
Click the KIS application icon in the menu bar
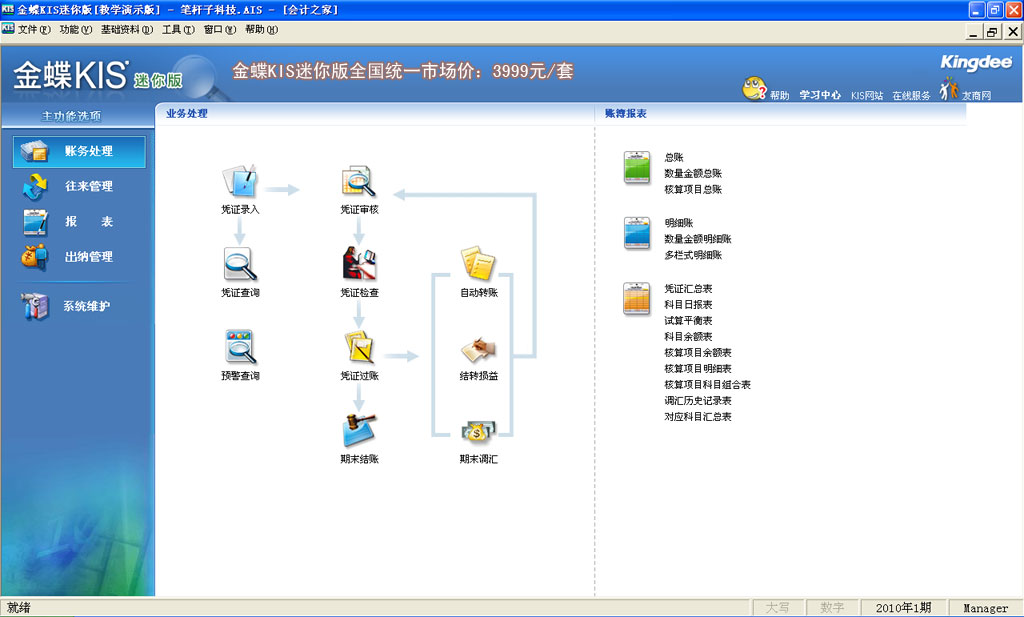[x=8, y=29]
